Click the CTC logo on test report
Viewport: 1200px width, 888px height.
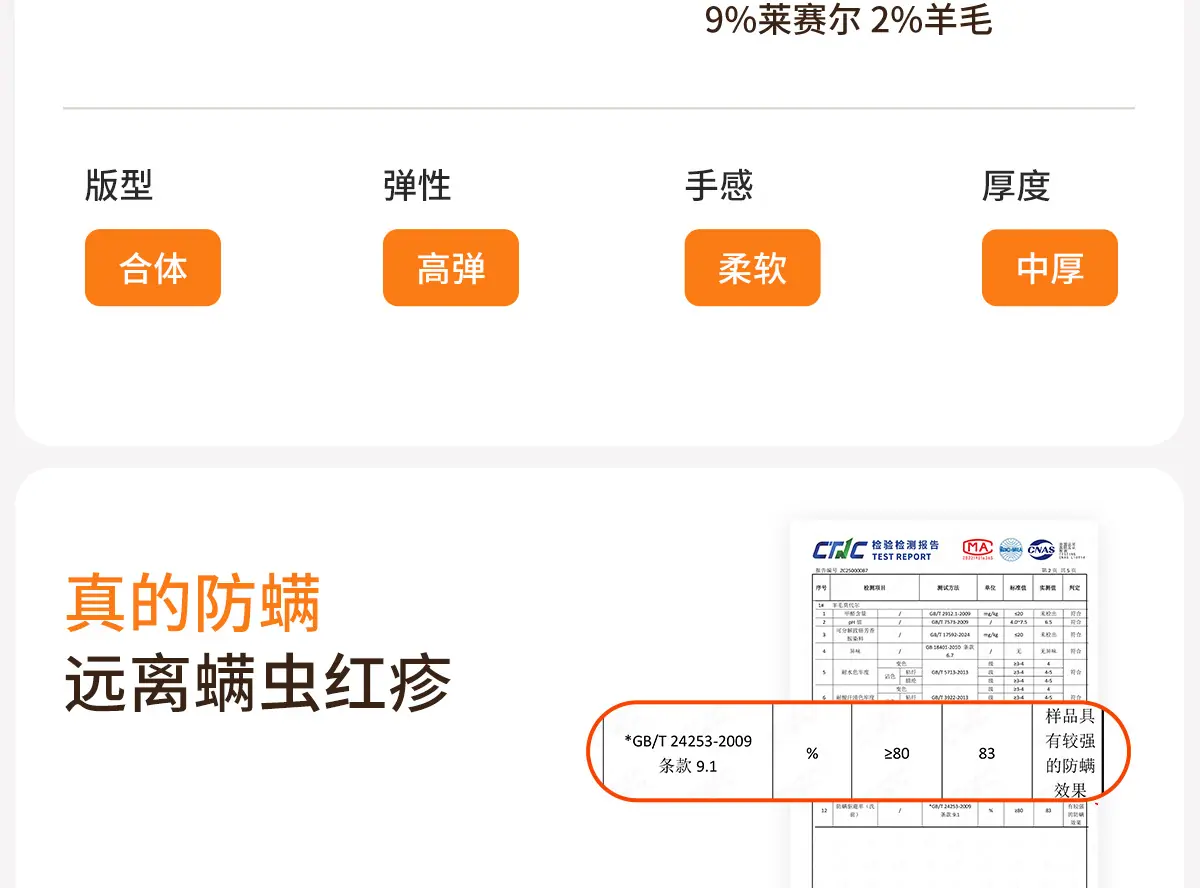(x=839, y=549)
